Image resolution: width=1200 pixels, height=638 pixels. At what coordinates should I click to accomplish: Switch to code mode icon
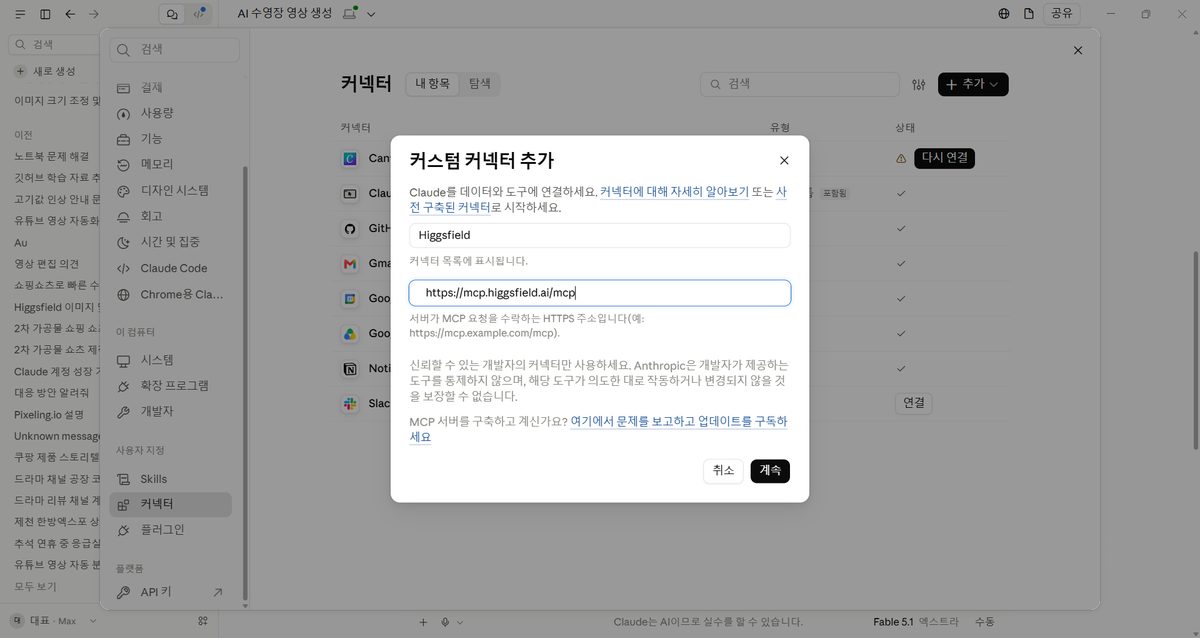click(x=198, y=14)
